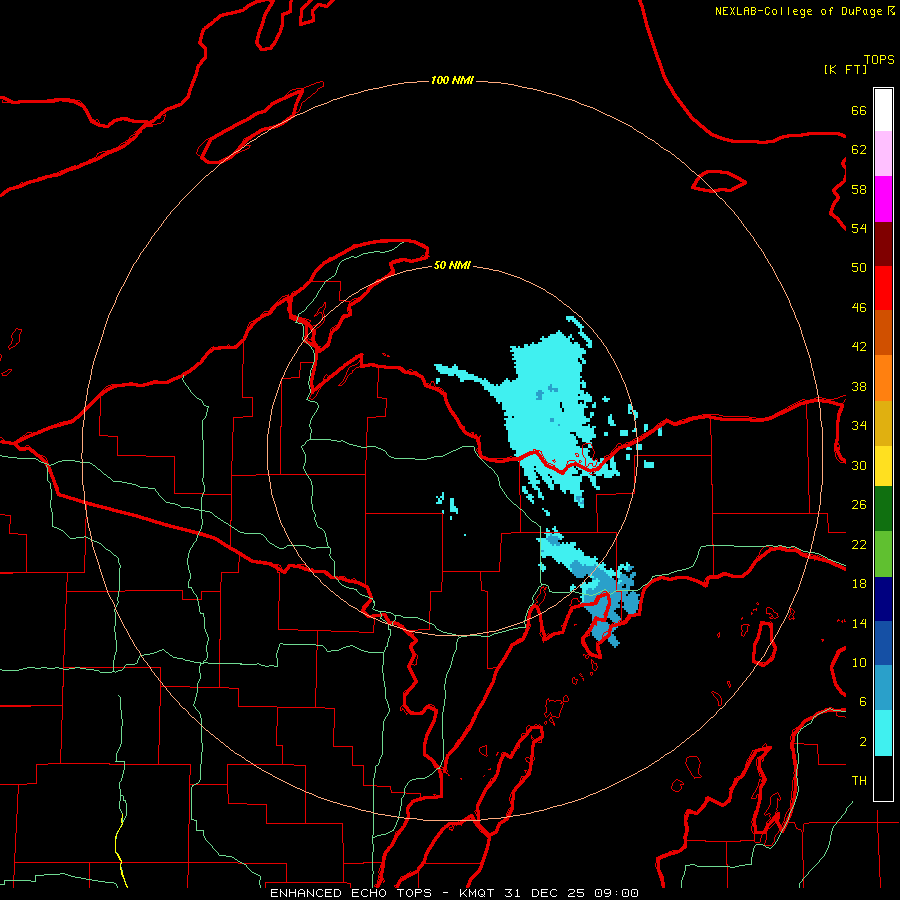
Task: Click the "22" legend value
Action: point(859,544)
